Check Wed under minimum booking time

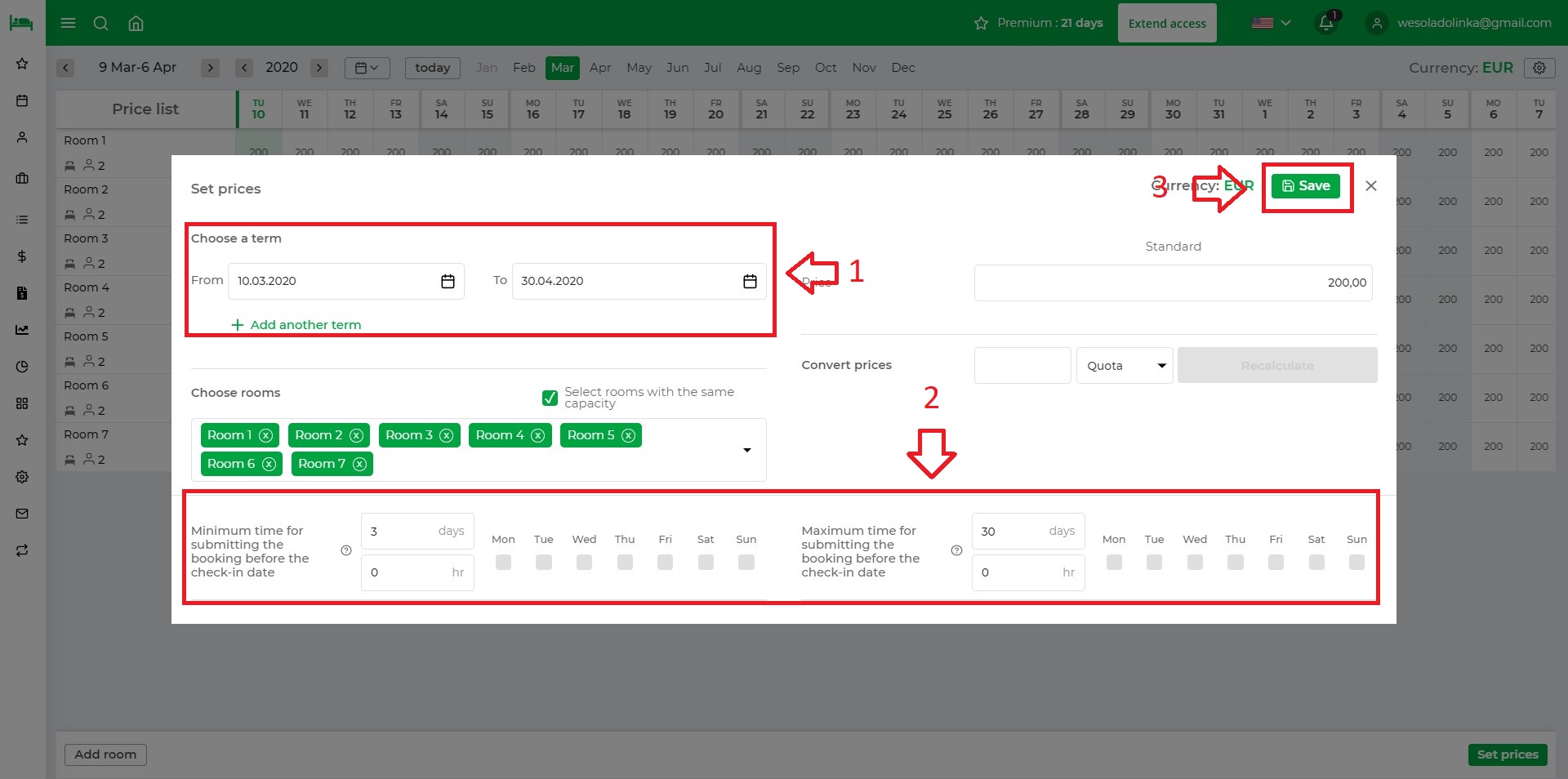tap(584, 562)
